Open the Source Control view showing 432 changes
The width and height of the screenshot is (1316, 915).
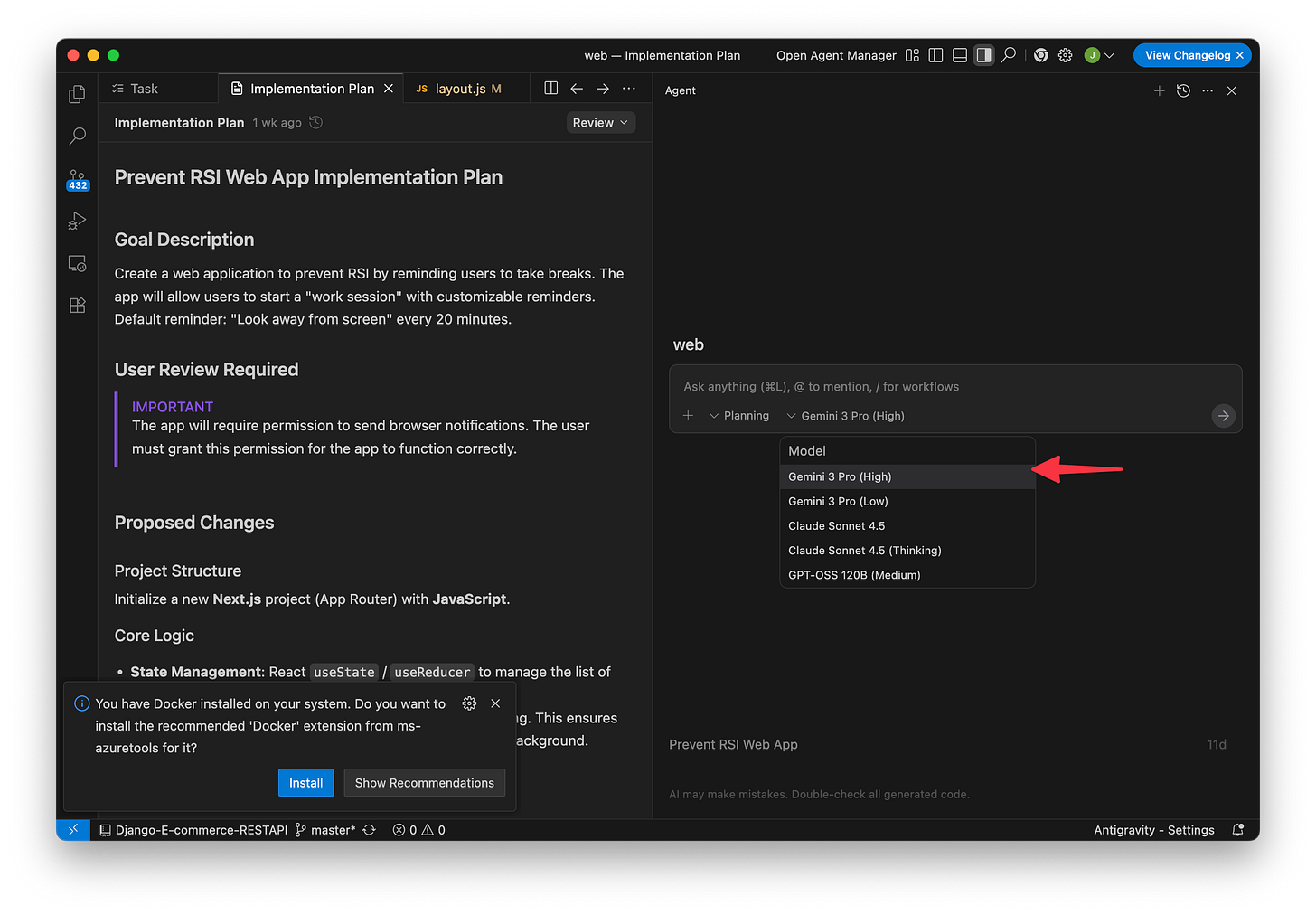(x=77, y=178)
